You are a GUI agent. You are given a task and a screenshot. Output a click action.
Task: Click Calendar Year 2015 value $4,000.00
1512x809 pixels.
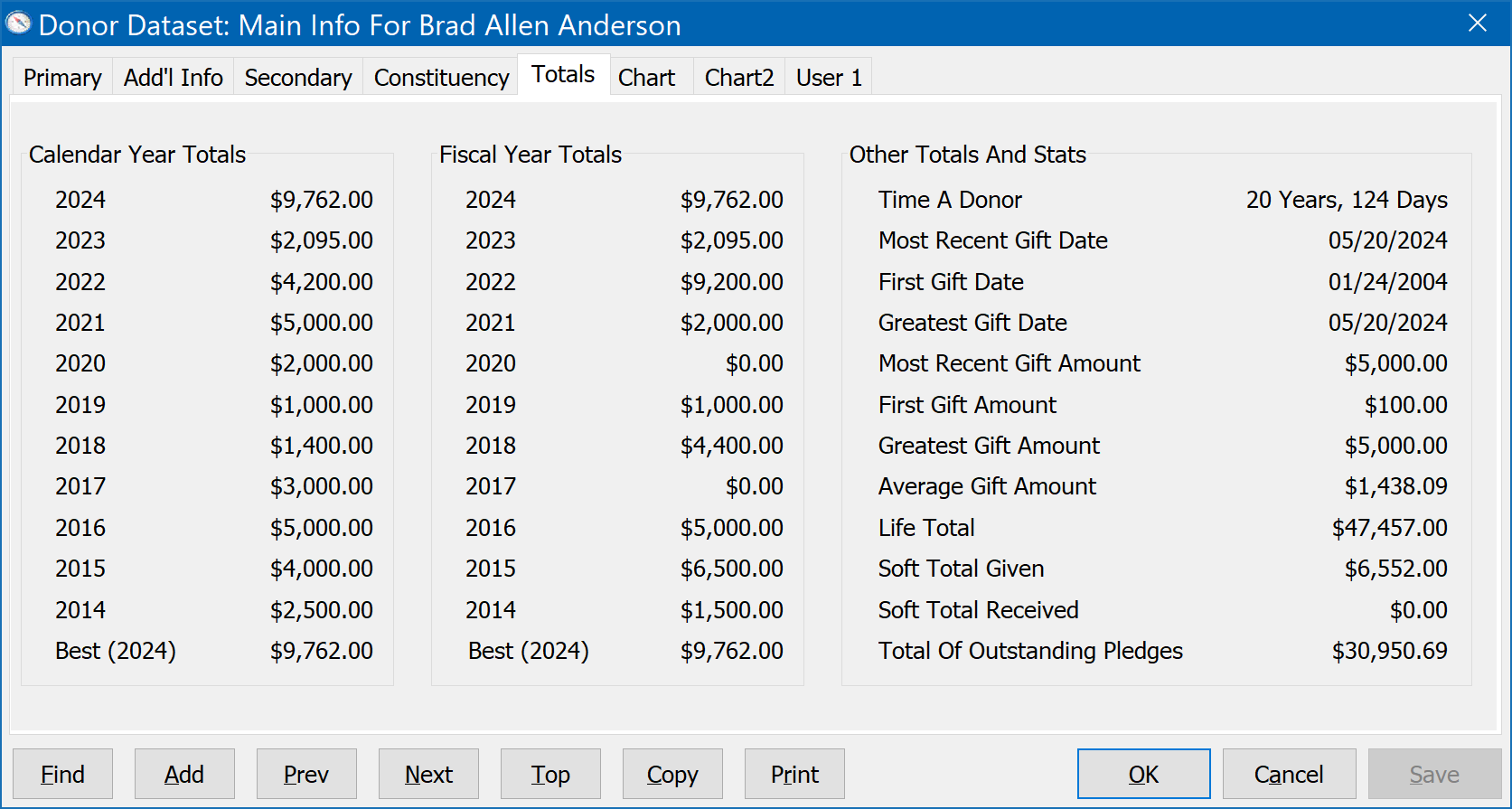point(322,569)
